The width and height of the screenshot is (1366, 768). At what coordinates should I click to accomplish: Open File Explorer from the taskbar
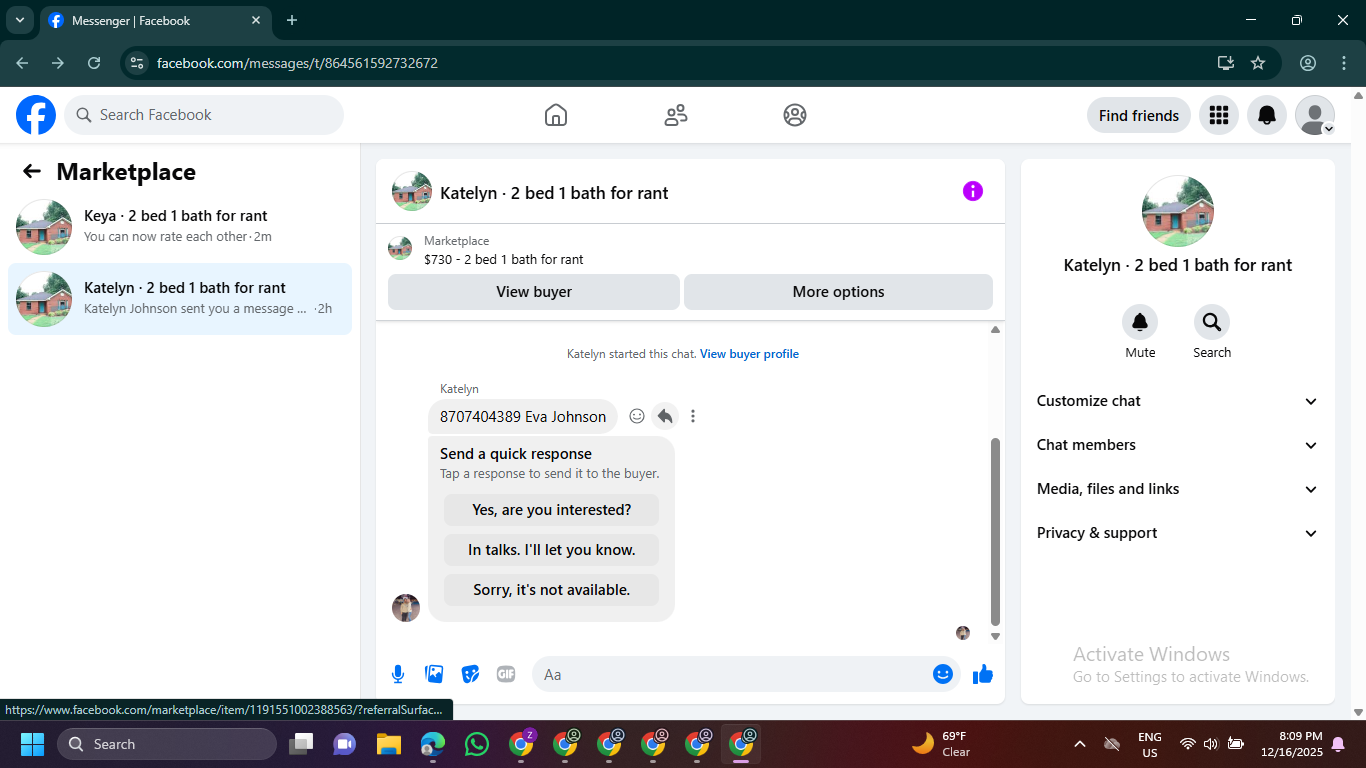(x=388, y=744)
